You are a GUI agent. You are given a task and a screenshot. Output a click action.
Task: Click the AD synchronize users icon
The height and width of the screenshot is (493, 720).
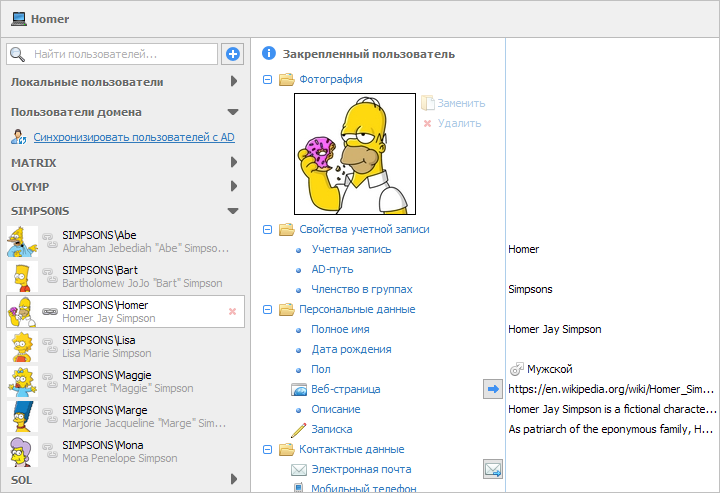19,137
